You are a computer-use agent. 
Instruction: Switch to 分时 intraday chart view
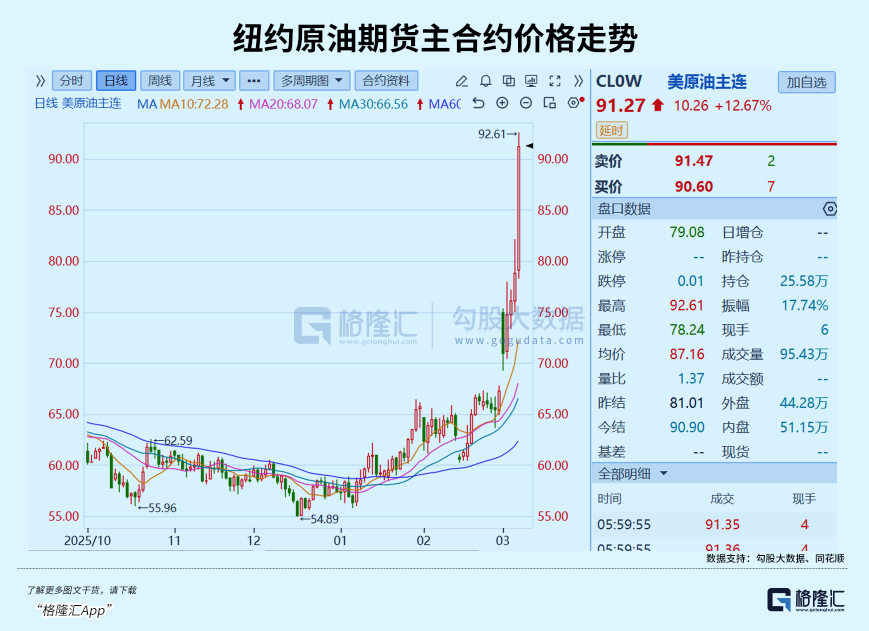[x=72, y=80]
